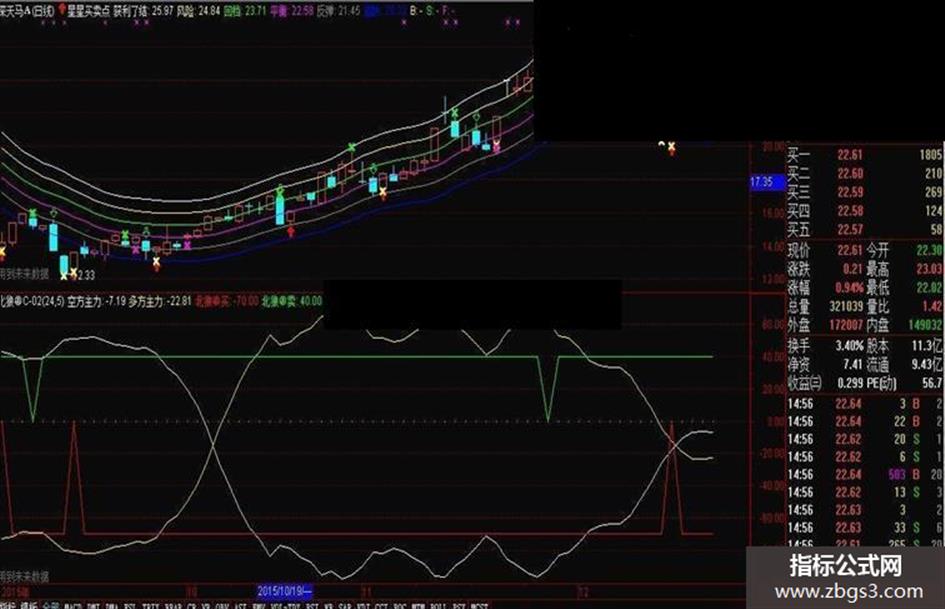Click the 总量 value 321039
Image resolution: width=945 pixels, height=609 pixels.
click(846, 306)
